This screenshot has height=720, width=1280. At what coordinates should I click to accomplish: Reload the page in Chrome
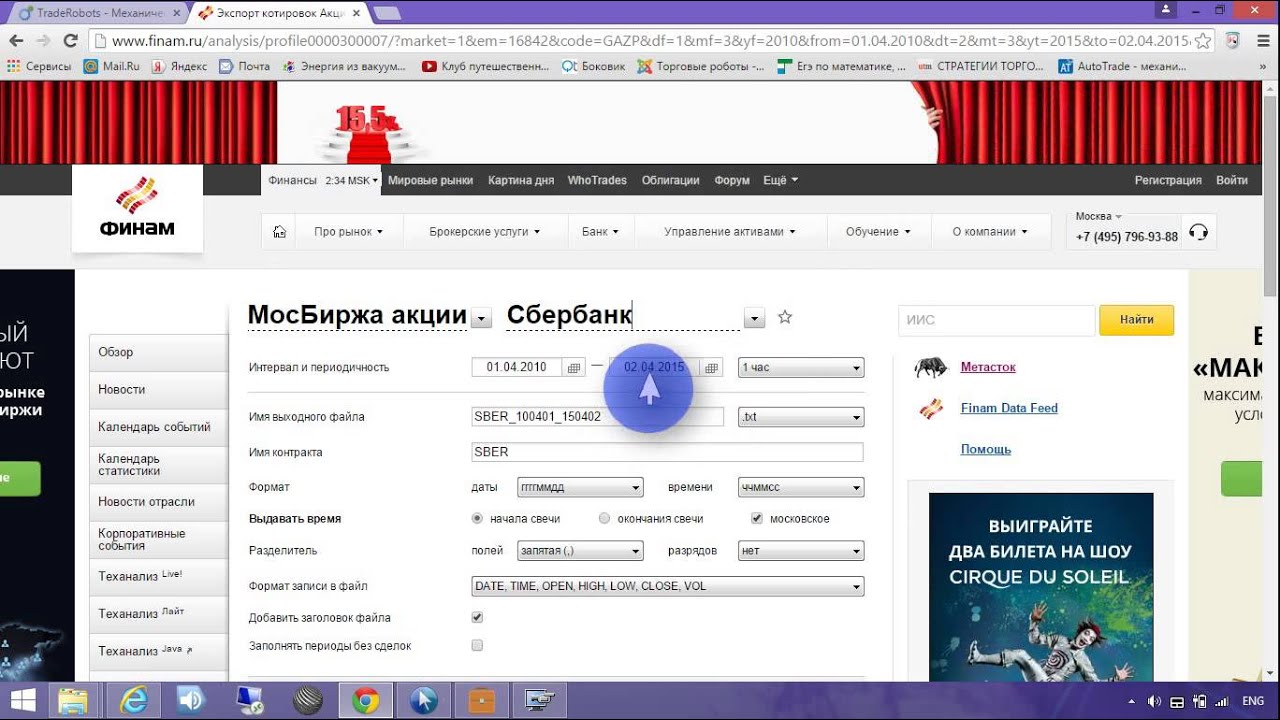coord(70,41)
